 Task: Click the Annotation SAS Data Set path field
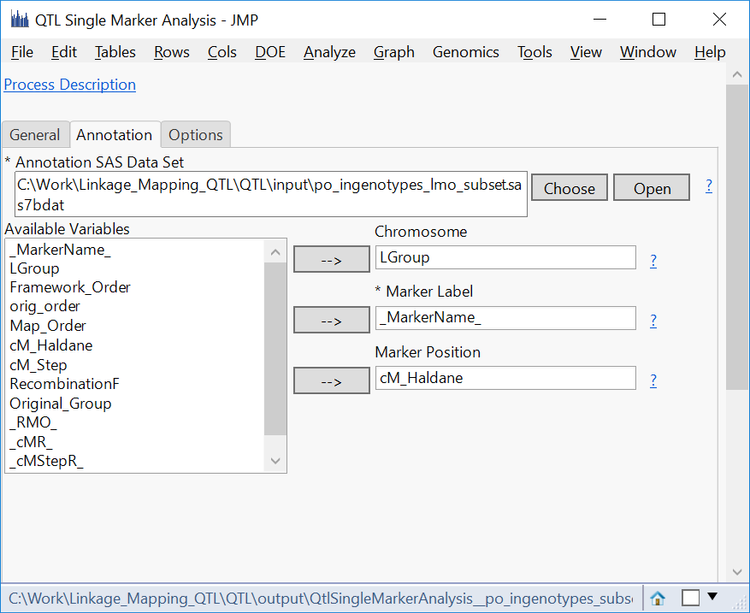[271, 194]
